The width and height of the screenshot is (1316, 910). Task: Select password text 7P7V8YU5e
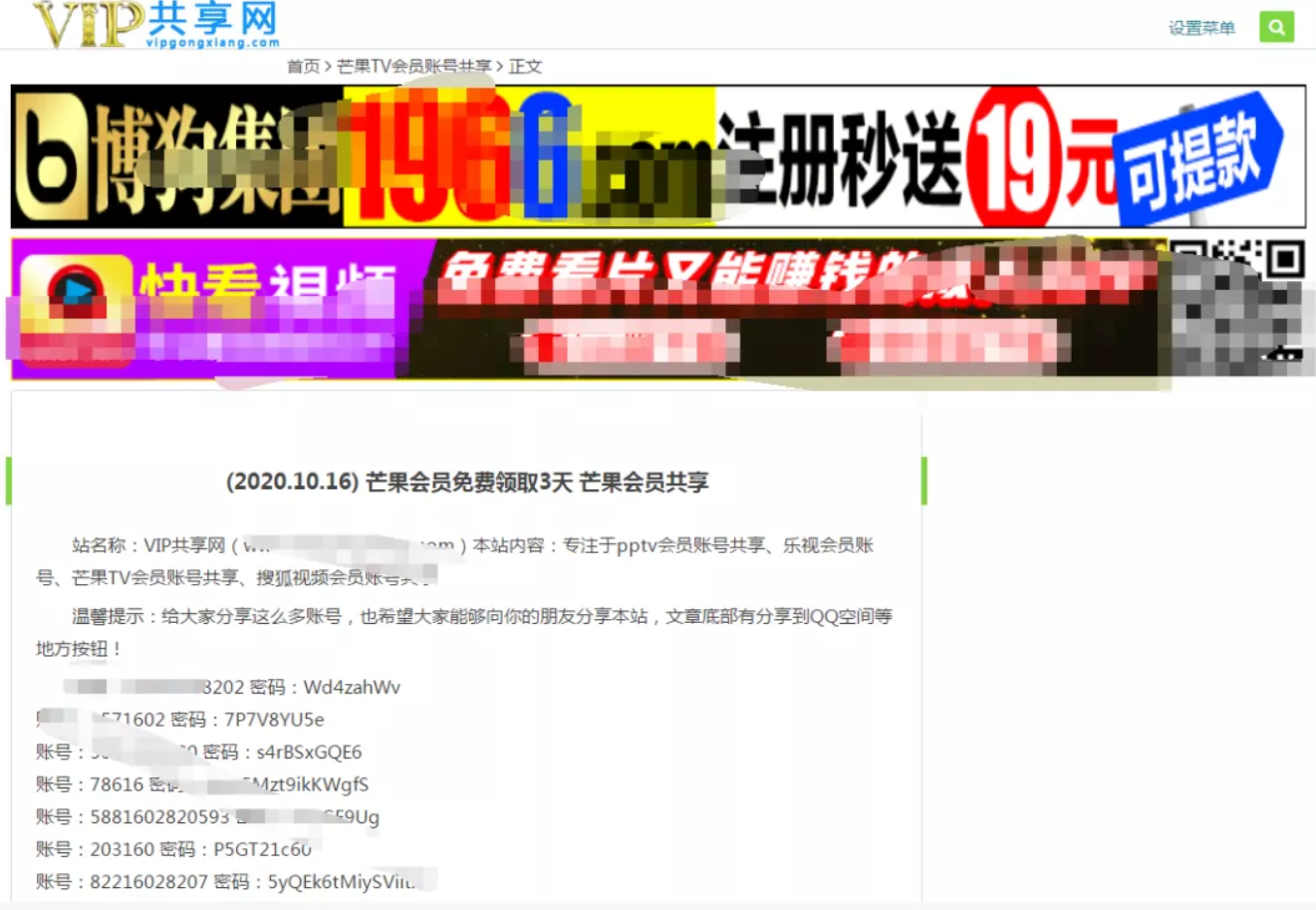274,720
